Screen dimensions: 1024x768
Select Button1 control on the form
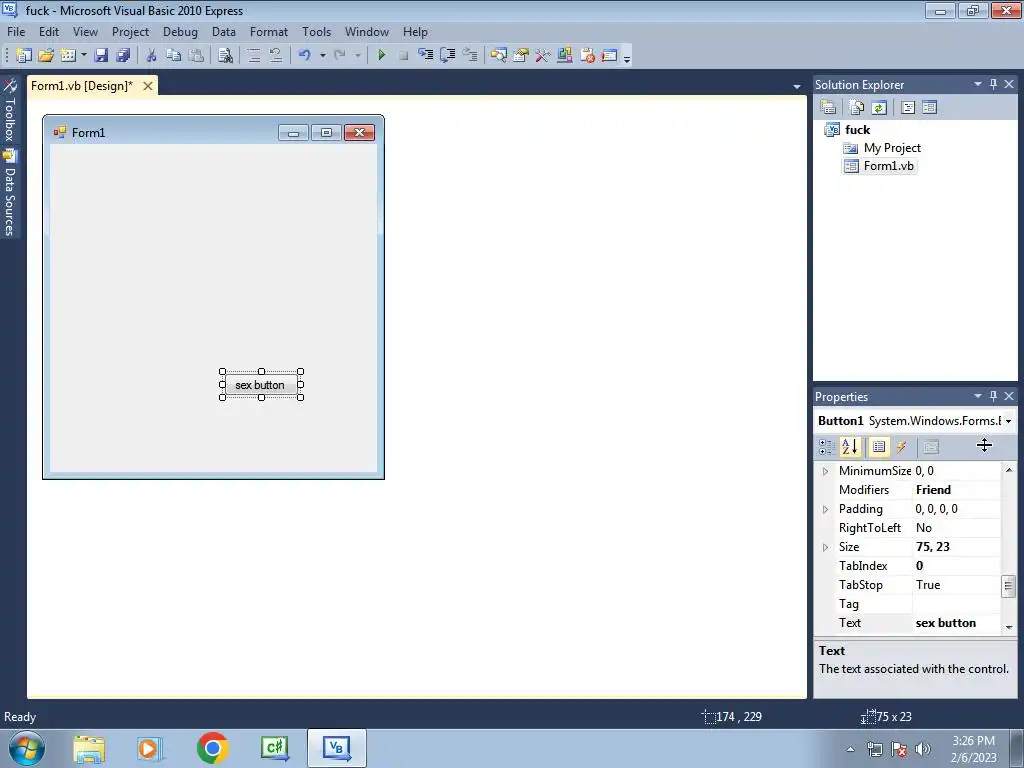coord(261,385)
